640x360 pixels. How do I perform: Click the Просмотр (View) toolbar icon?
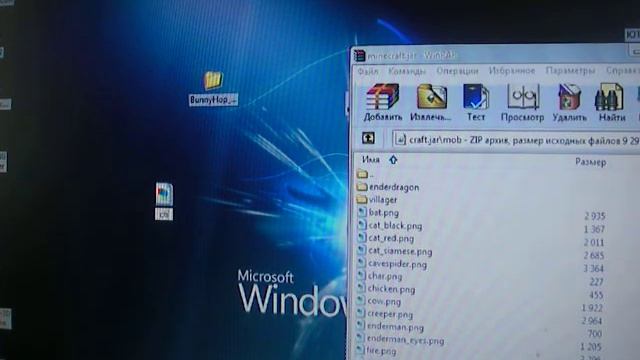(523, 103)
